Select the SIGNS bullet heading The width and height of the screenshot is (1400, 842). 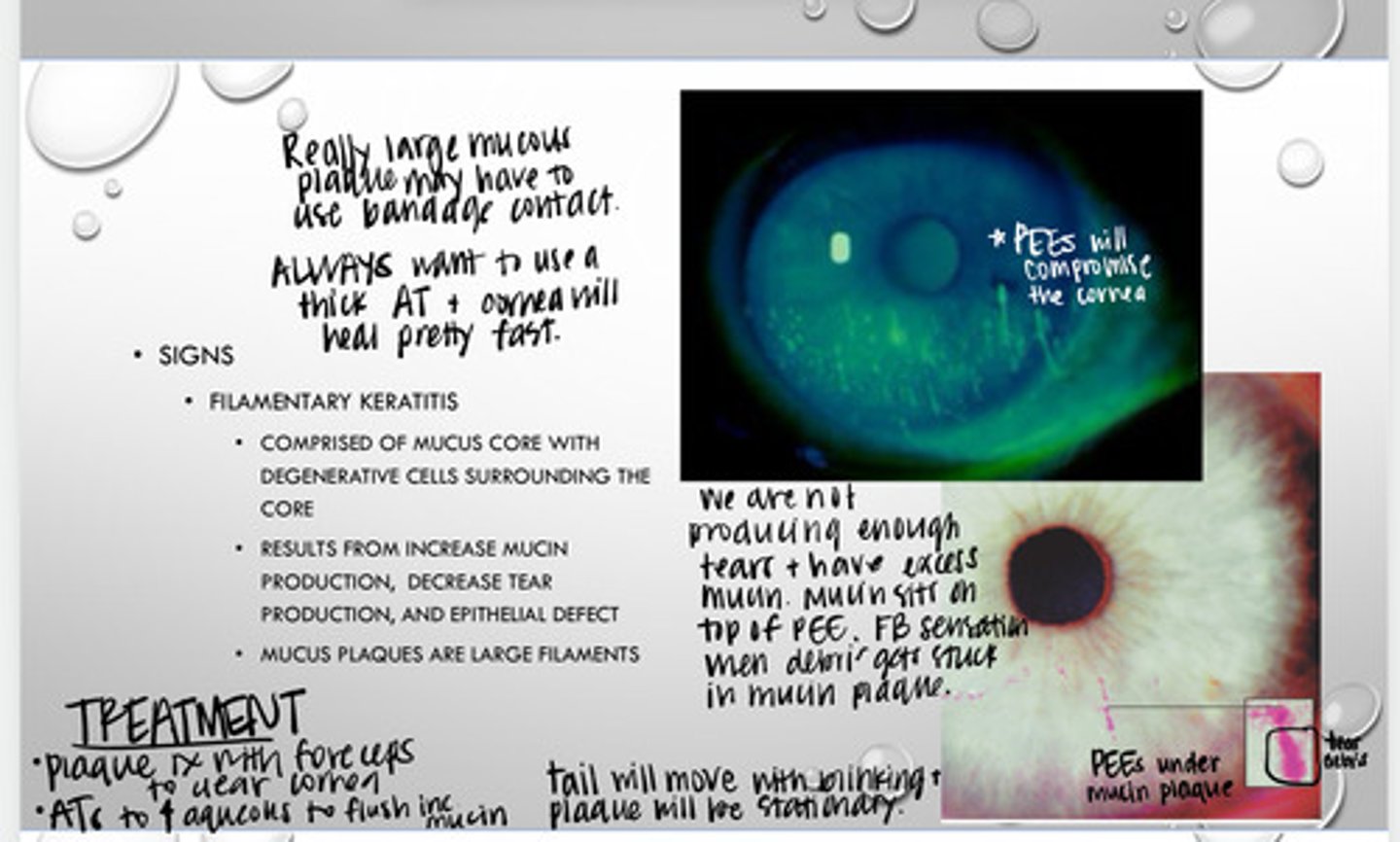click(x=195, y=356)
